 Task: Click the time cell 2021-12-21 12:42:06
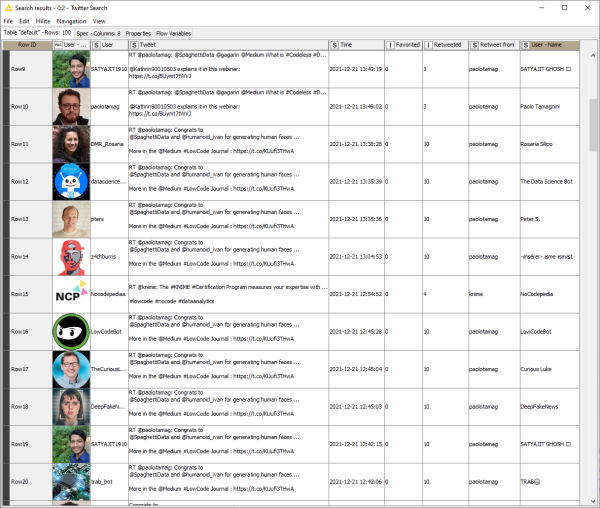point(356,482)
